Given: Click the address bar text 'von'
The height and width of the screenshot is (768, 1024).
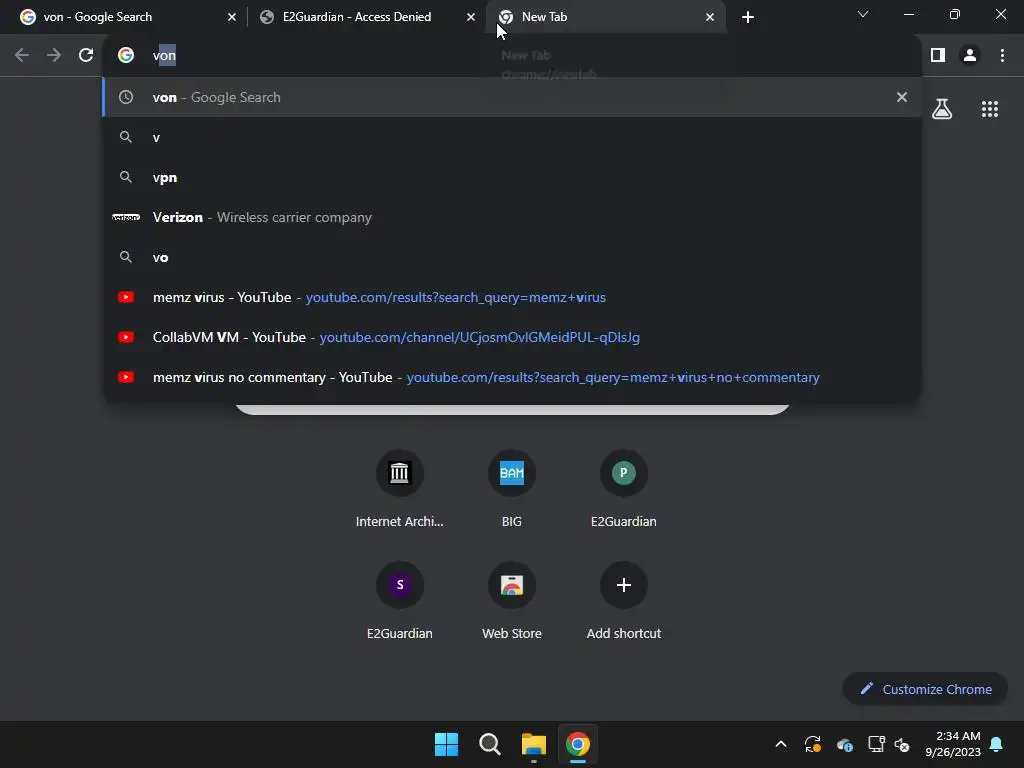Looking at the screenshot, I should (164, 56).
